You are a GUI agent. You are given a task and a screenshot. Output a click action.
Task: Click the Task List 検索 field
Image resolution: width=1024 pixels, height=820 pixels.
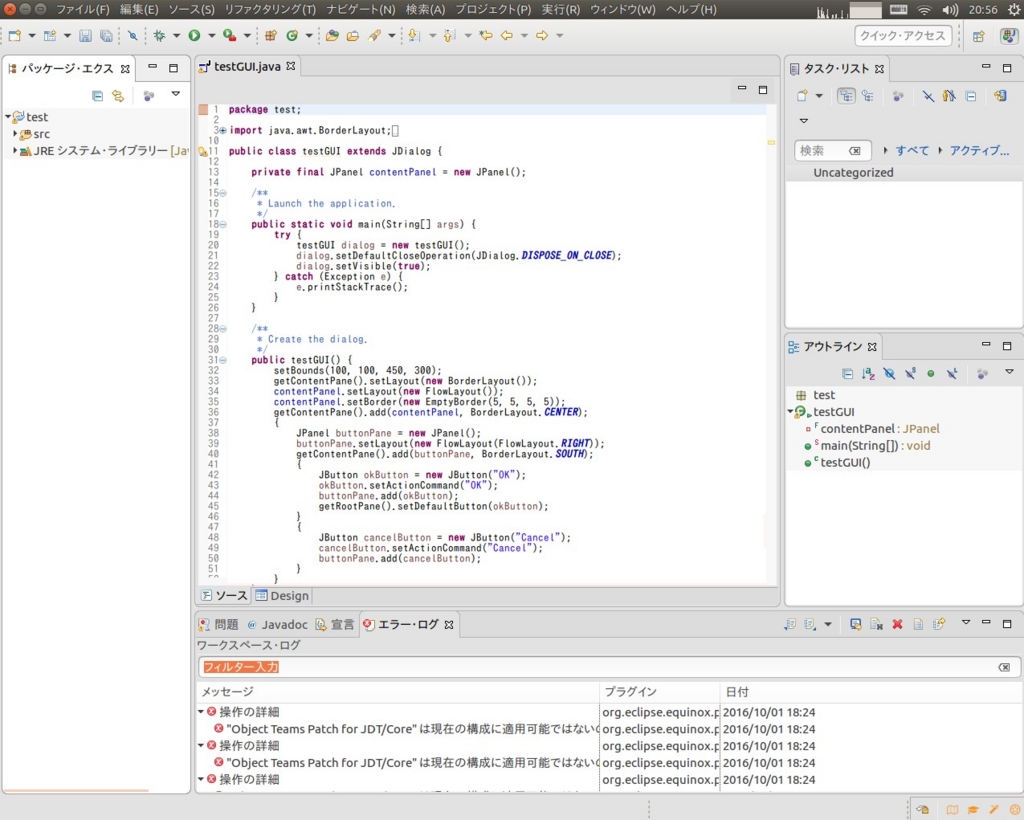point(833,151)
